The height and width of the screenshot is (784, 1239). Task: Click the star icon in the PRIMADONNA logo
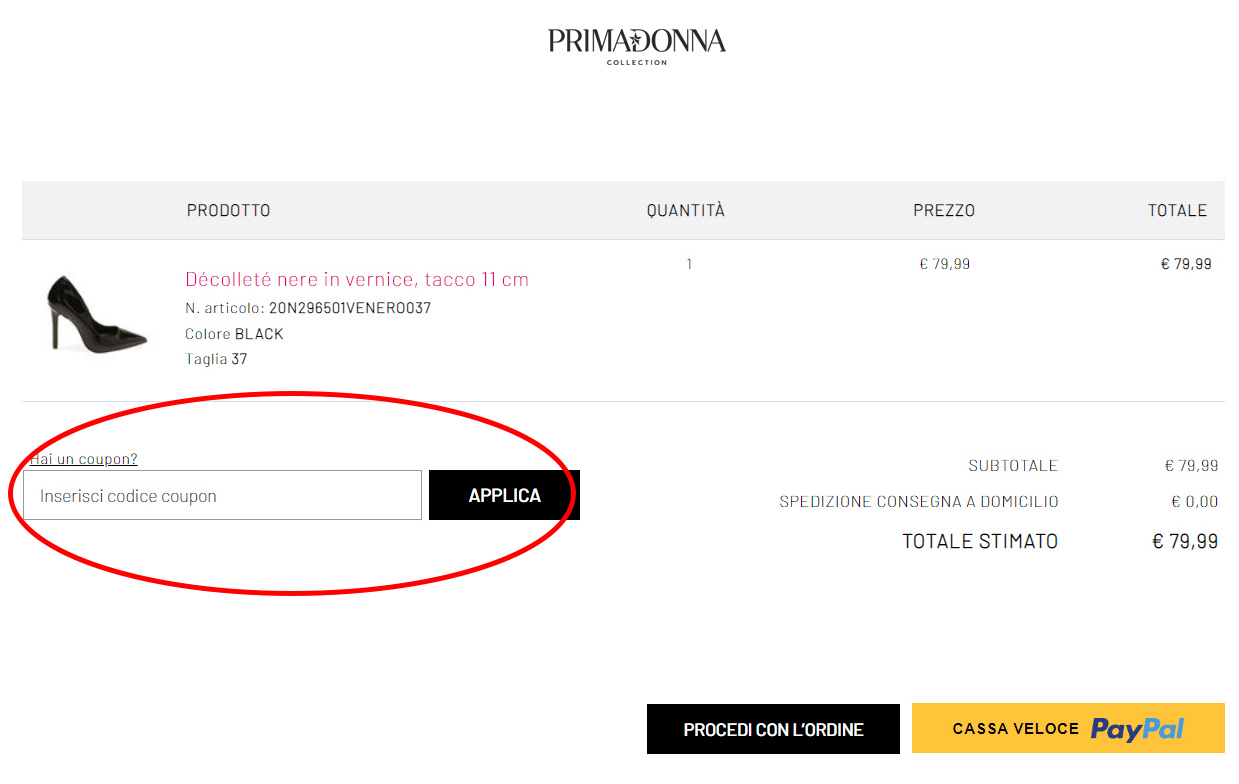click(x=636, y=39)
